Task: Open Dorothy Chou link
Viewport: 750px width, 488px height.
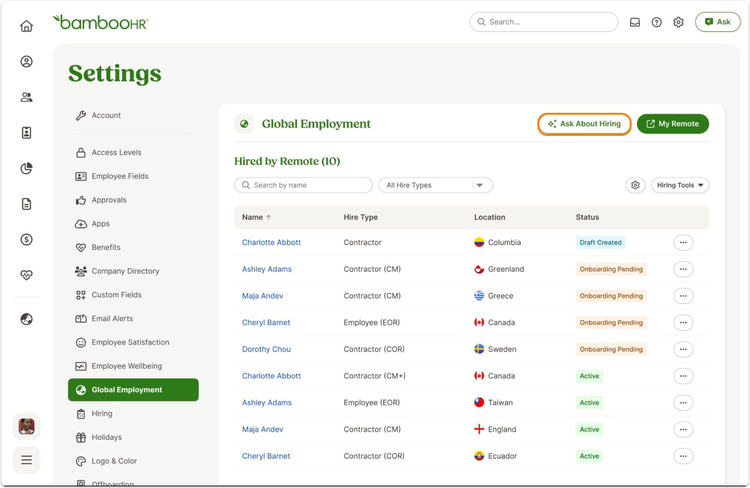Action: coord(266,349)
